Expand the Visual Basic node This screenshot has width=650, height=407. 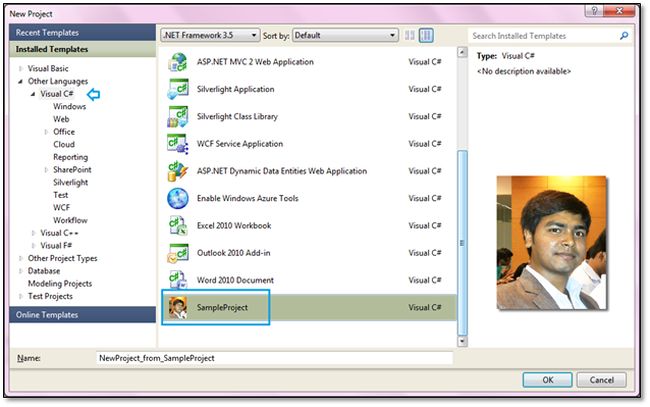pyautogui.click(x=20, y=68)
